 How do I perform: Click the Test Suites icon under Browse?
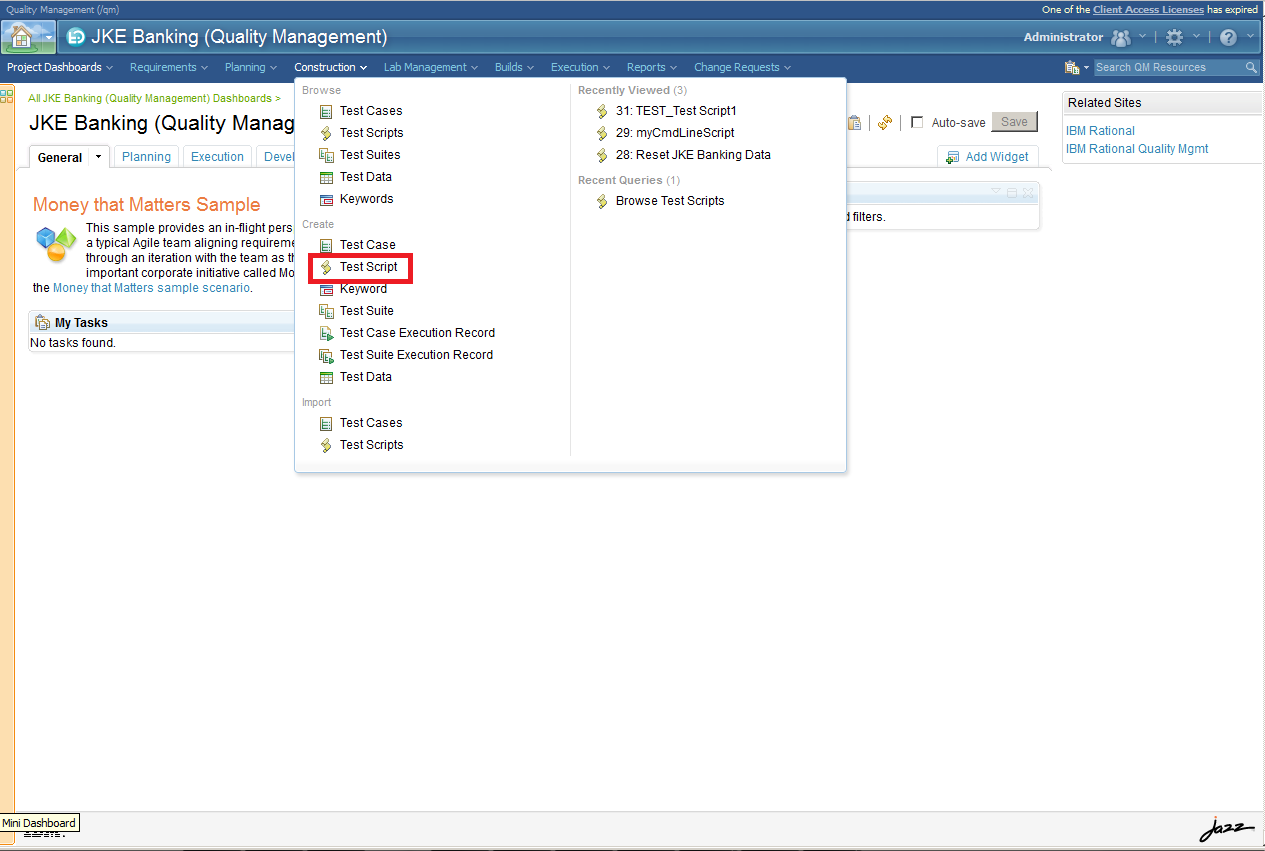pos(325,155)
